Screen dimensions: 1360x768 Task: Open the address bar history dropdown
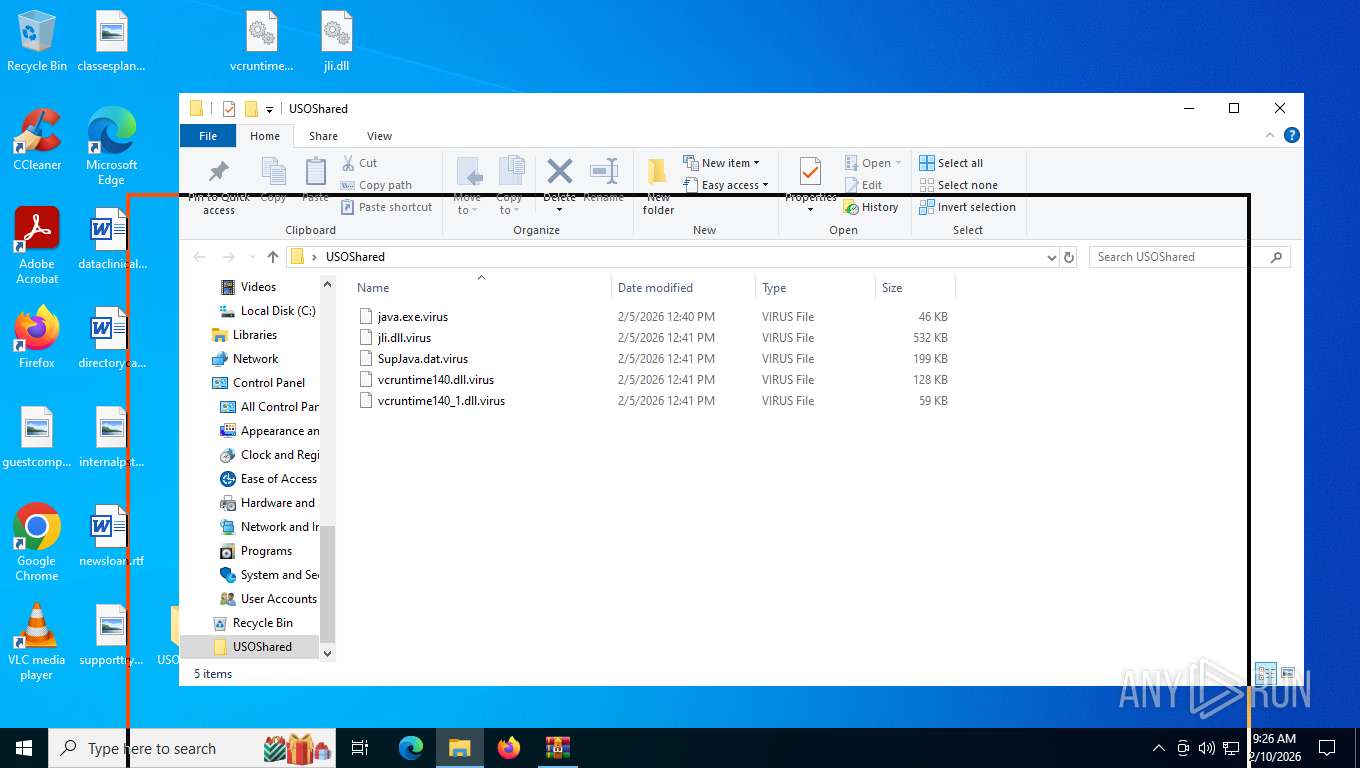pos(1051,257)
